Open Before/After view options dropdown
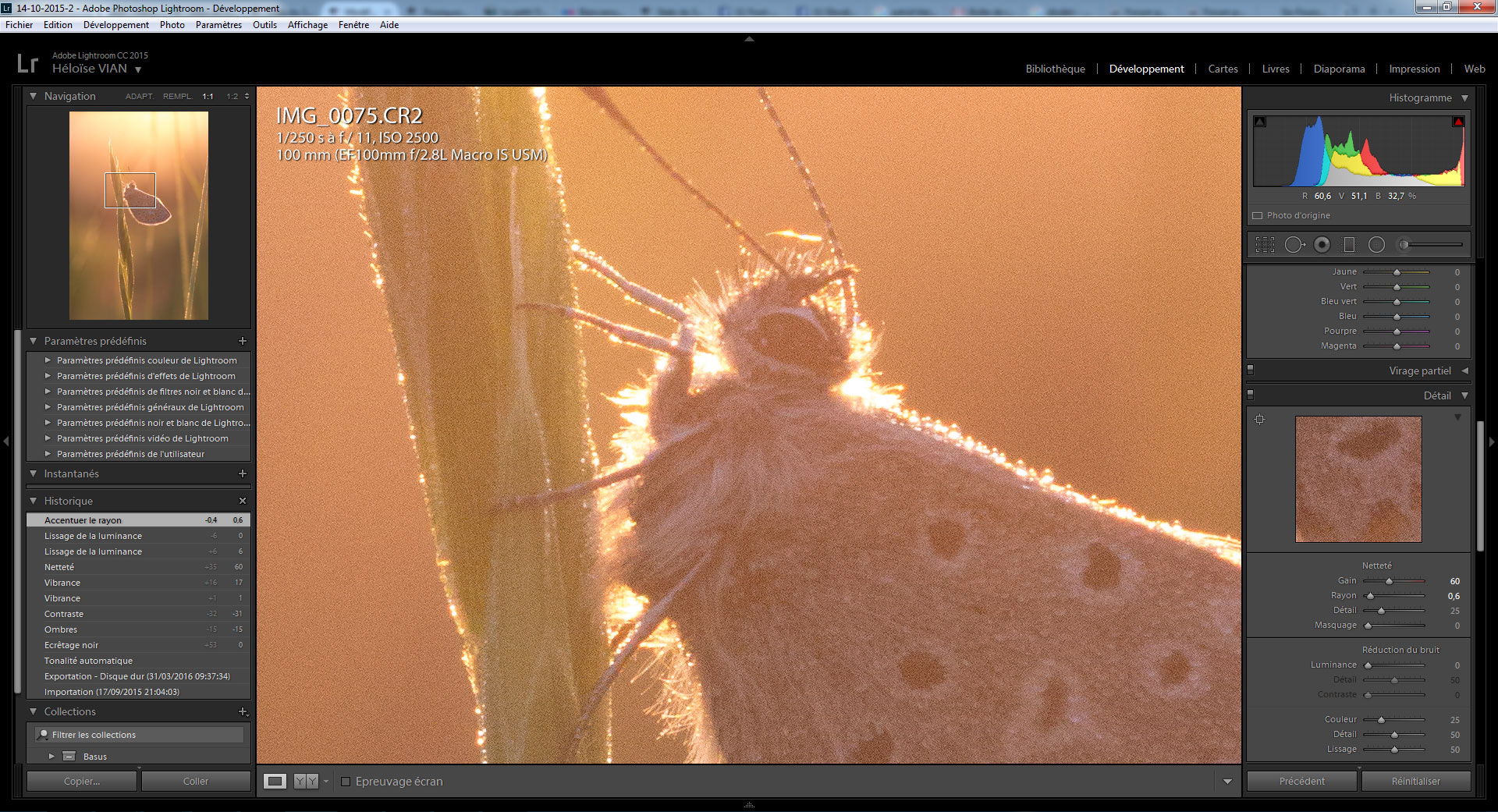Viewport: 1498px width, 812px height. pyautogui.click(x=326, y=782)
